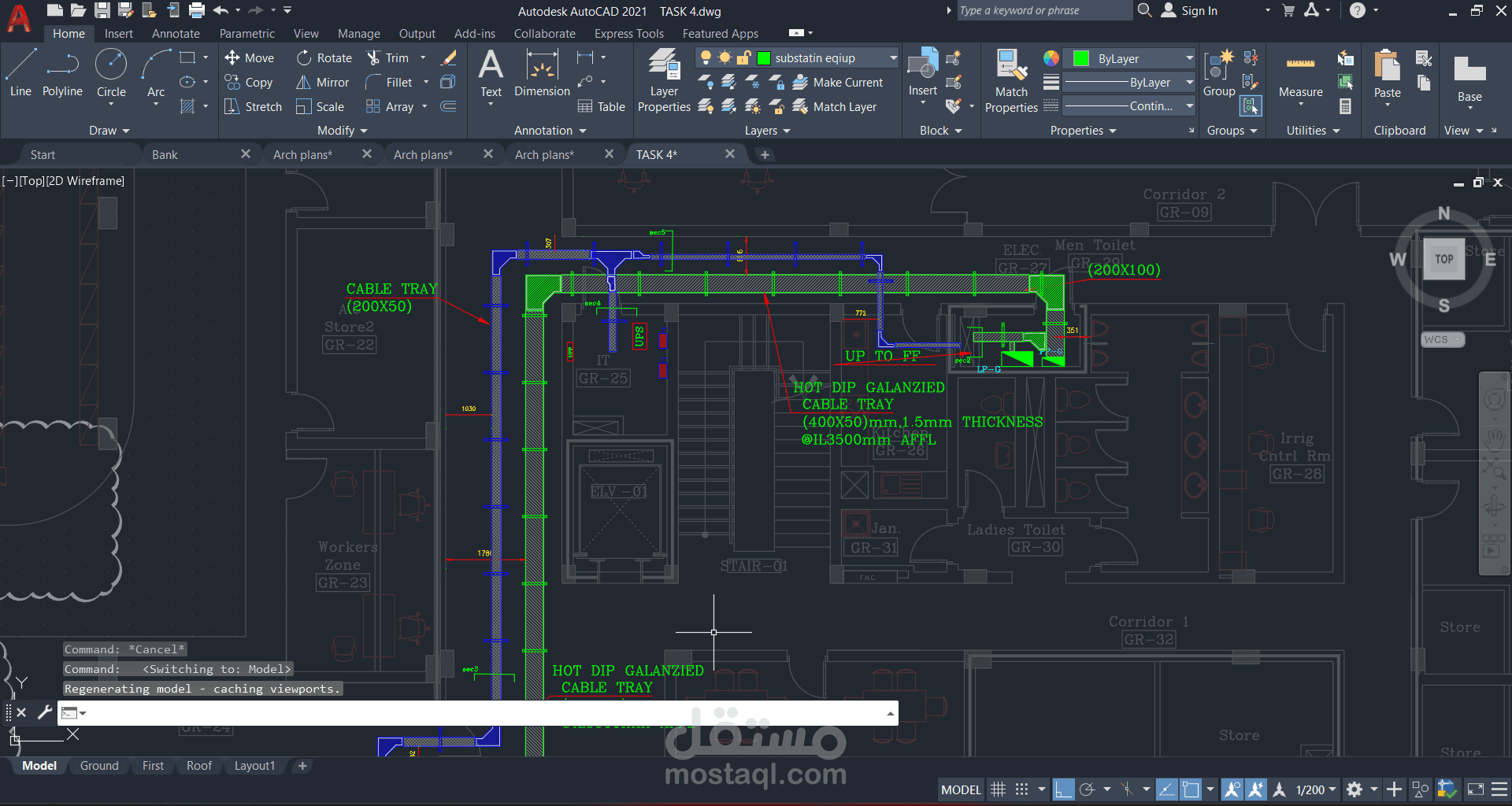1512x806 pixels.
Task: Click the Move tool
Action: [x=249, y=57]
